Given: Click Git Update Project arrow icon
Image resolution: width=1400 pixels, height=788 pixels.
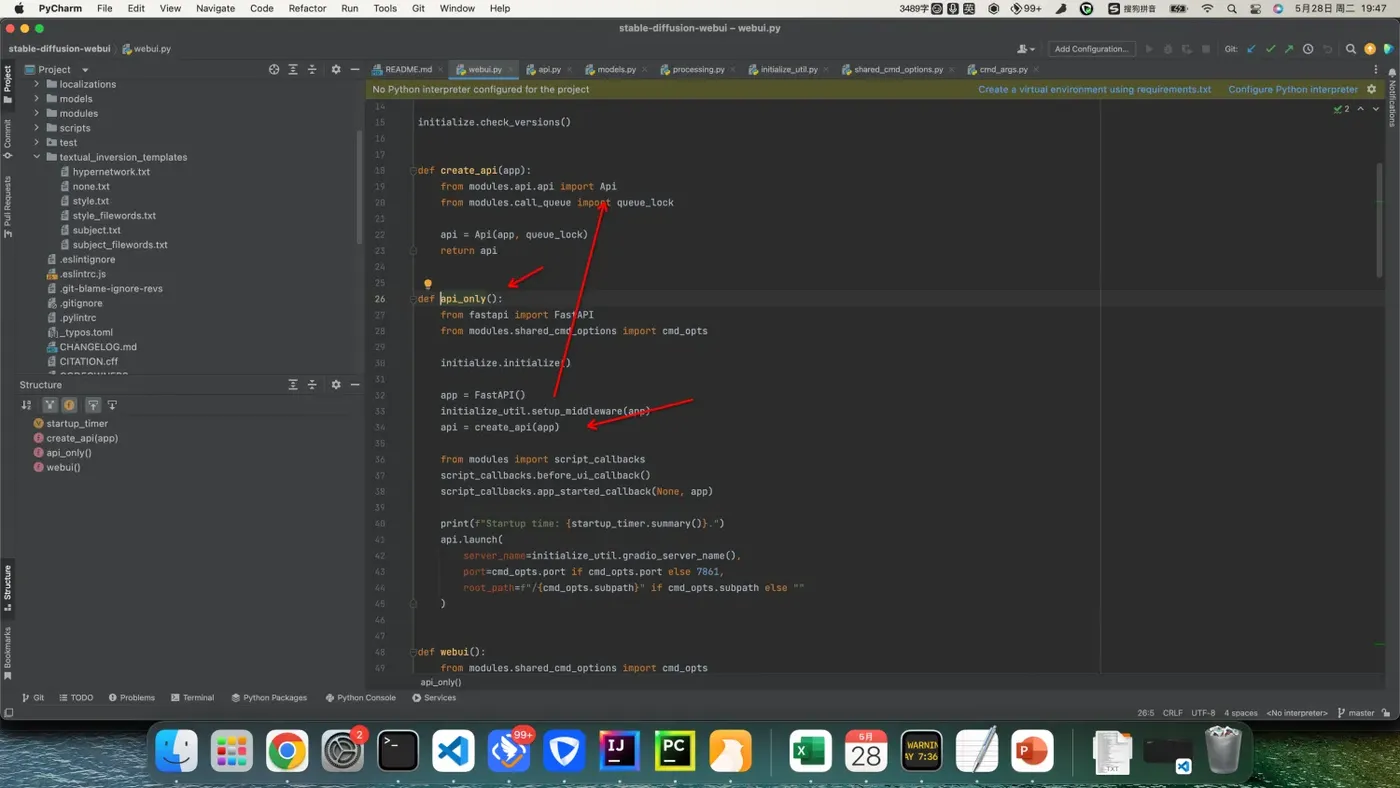Looking at the screenshot, I should (1251, 48).
